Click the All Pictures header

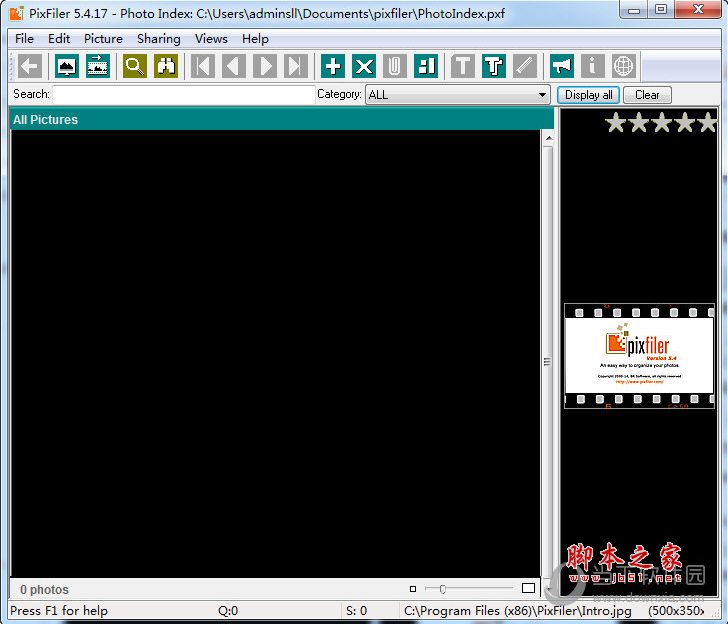[x=282, y=119]
